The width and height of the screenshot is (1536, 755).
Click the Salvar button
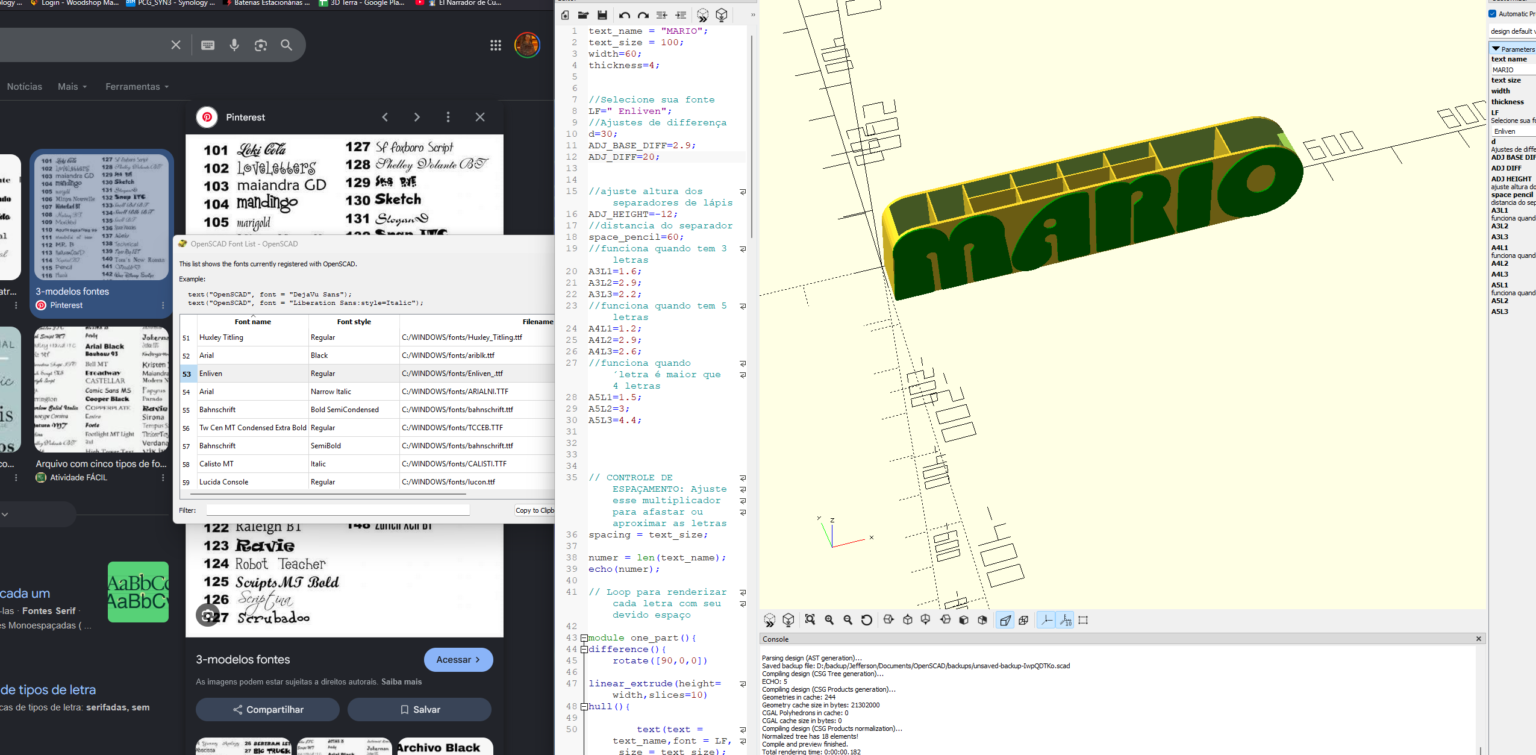(419, 709)
